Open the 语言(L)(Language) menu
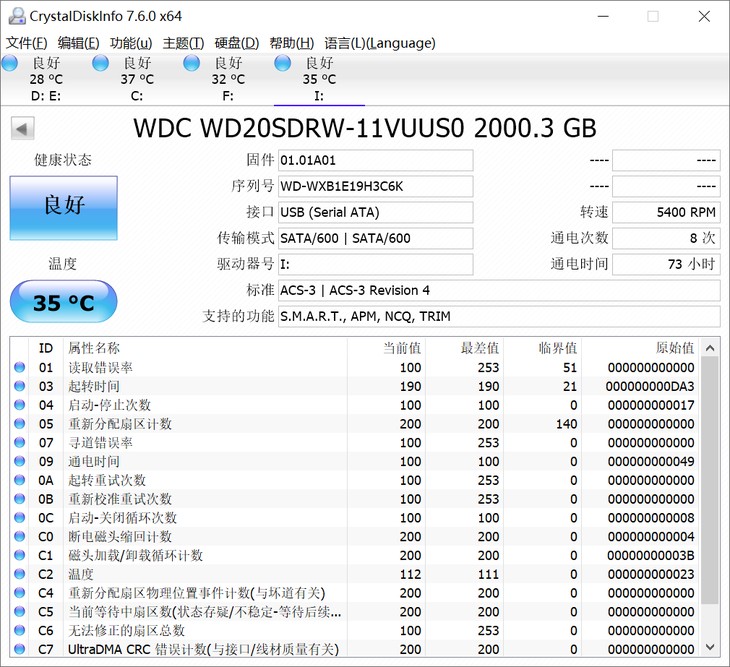Screen dimensions: 730x667 (x=380, y=43)
